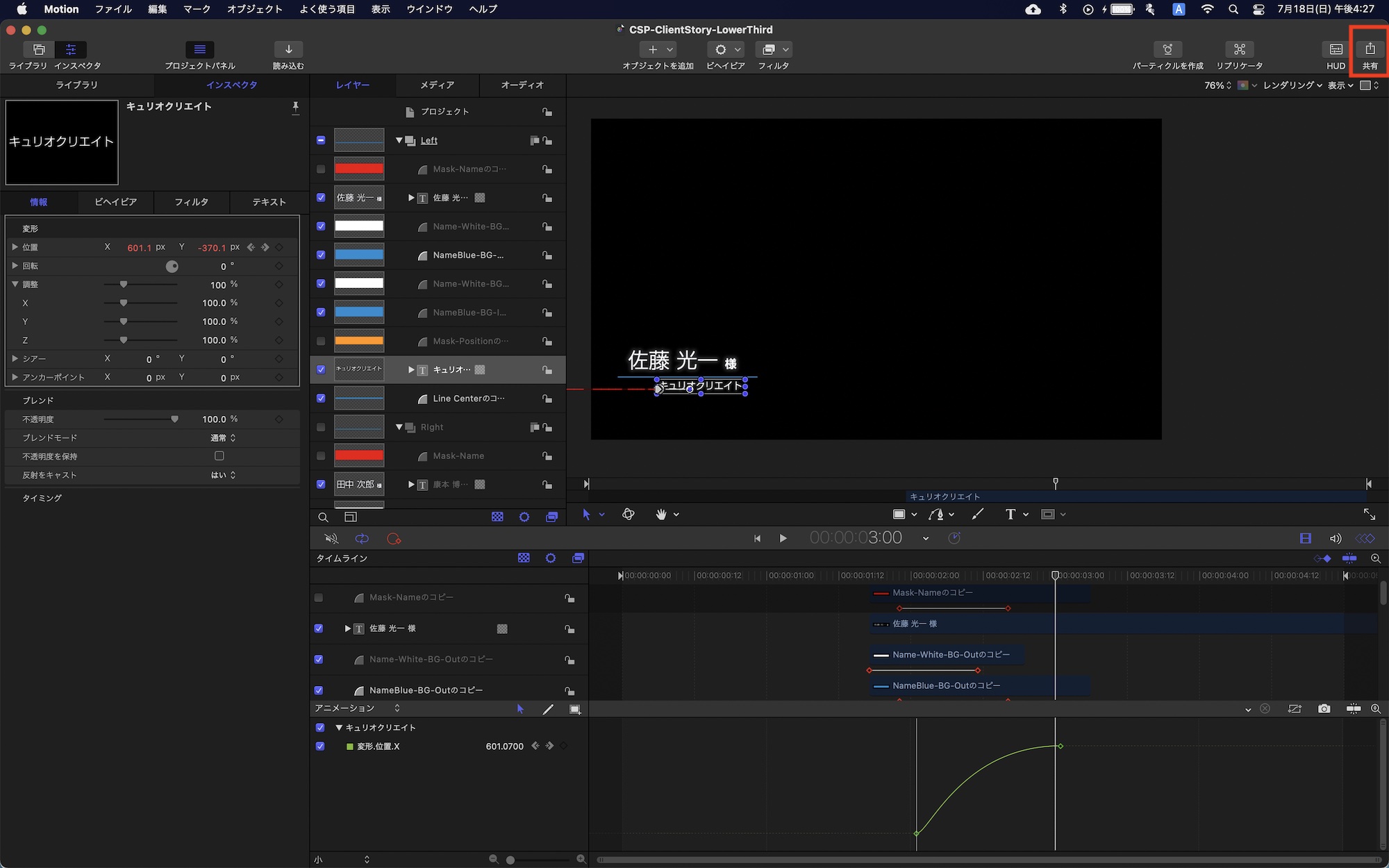Image resolution: width=1389 pixels, height=868 pixels.
Task: Click the Import (読み込む) arrow icon
Action: pos(288,49)
